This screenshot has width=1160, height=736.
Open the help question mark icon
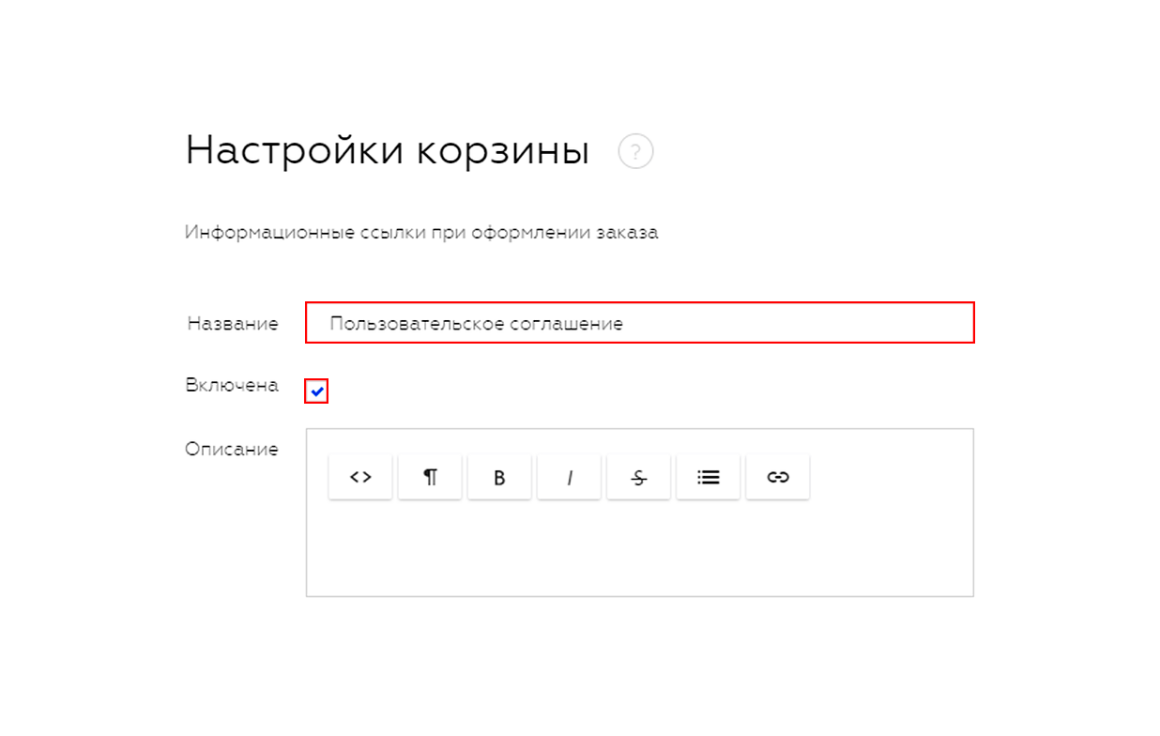click(x=635, y=152)
